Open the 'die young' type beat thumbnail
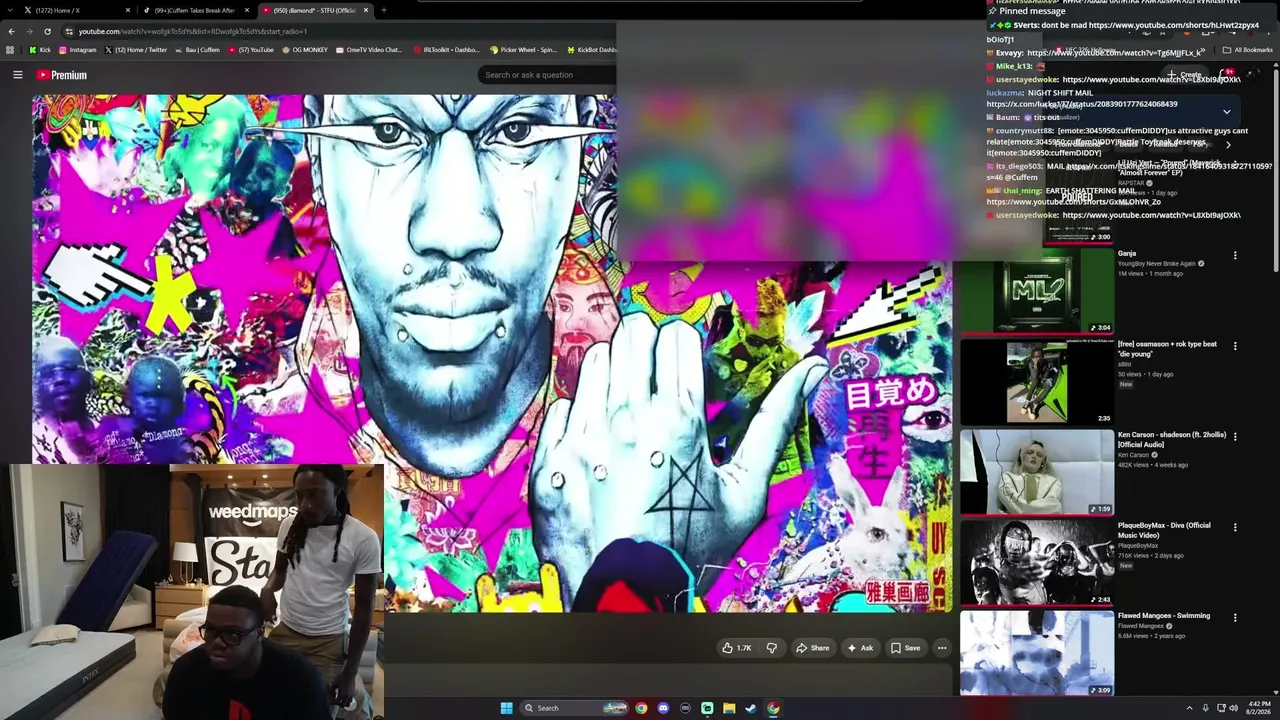Image resolution: width=1280 pixels, height=720 pixels. click(x=1037, y=382)
